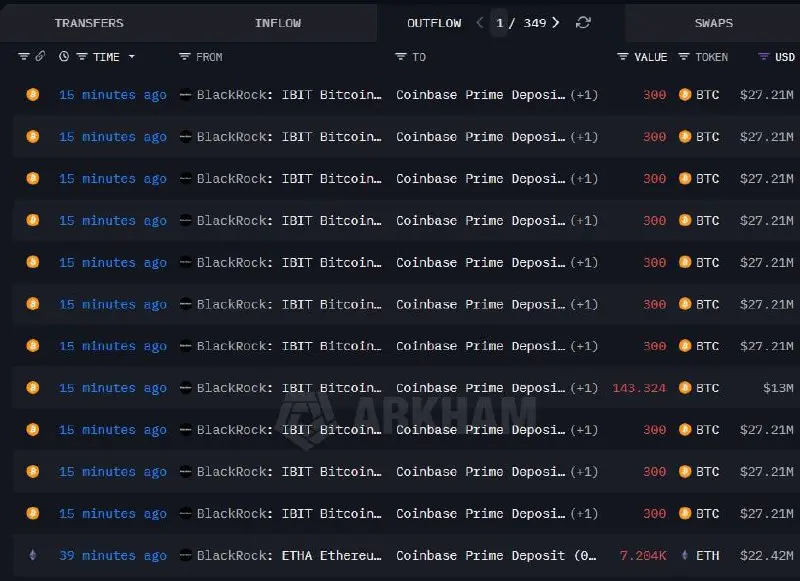Expand the (+1) recipients in first row
Image resolution: width=800 pixels, height=581 pixels.
point(584,95)
